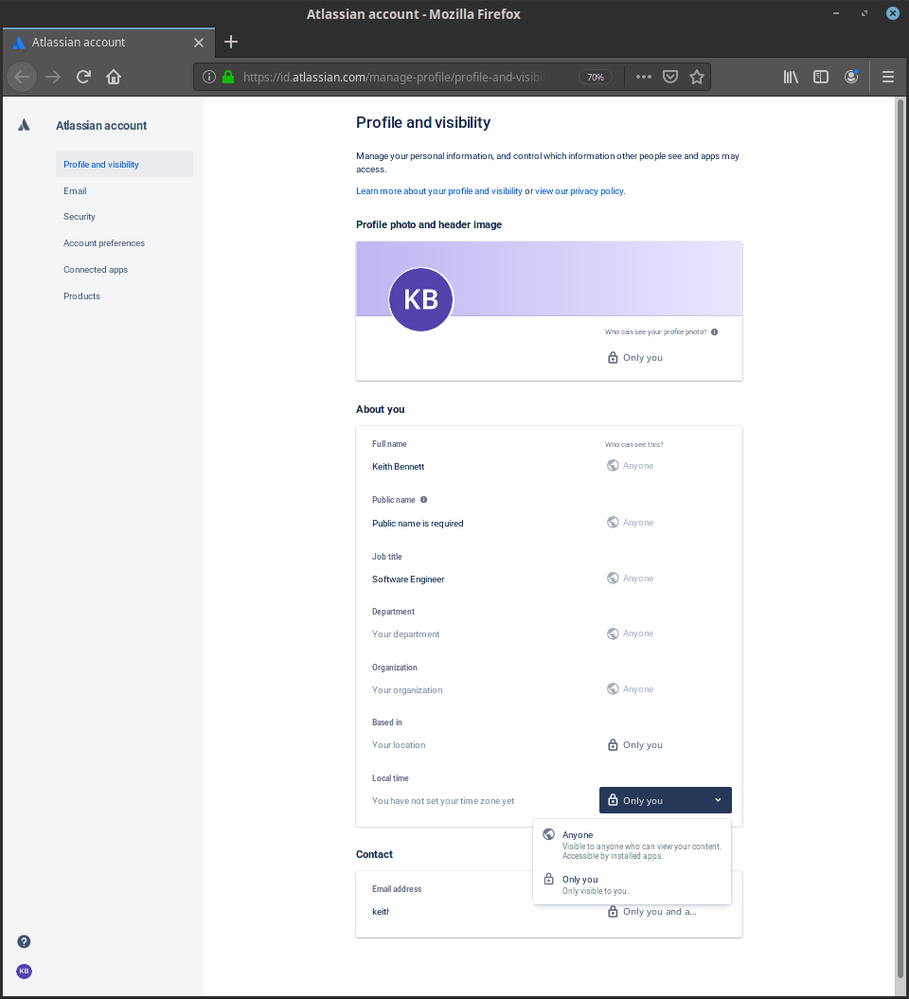This screenshot has height=999, width=909.
Task: Click Organization Anyone visibility setting
Action: pos(631,689)
